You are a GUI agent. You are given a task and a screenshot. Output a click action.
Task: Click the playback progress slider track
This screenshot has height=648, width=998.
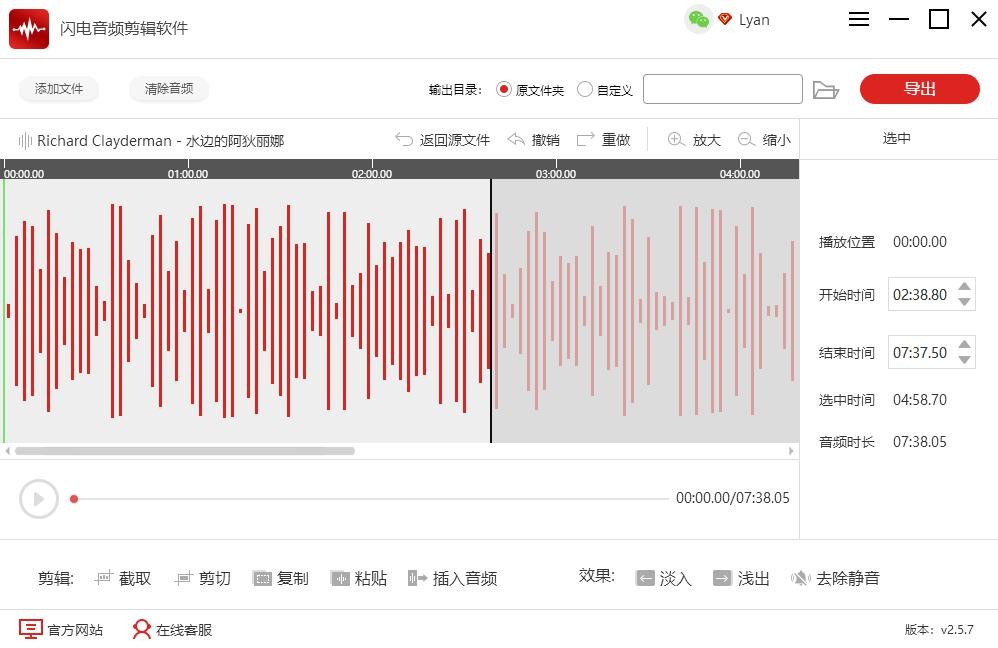pos(370,498)
